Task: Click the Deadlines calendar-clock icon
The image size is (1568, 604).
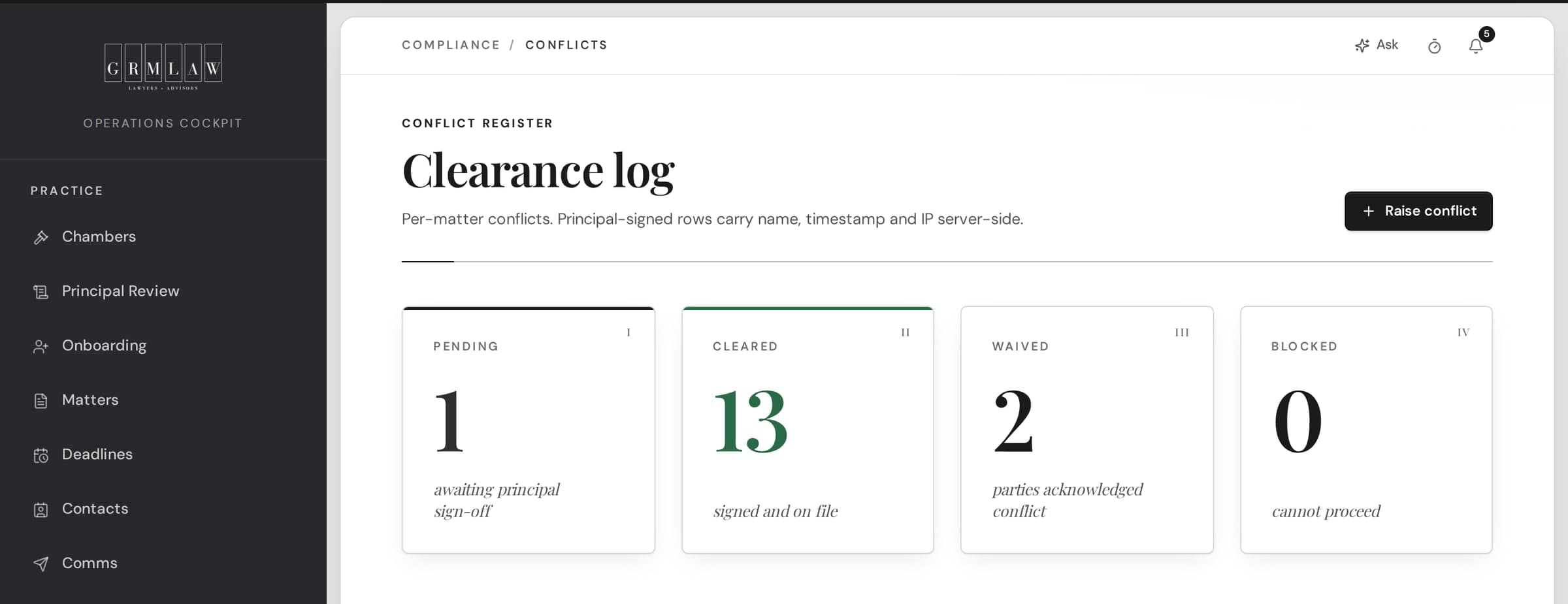Action: (x=41, y=455)
